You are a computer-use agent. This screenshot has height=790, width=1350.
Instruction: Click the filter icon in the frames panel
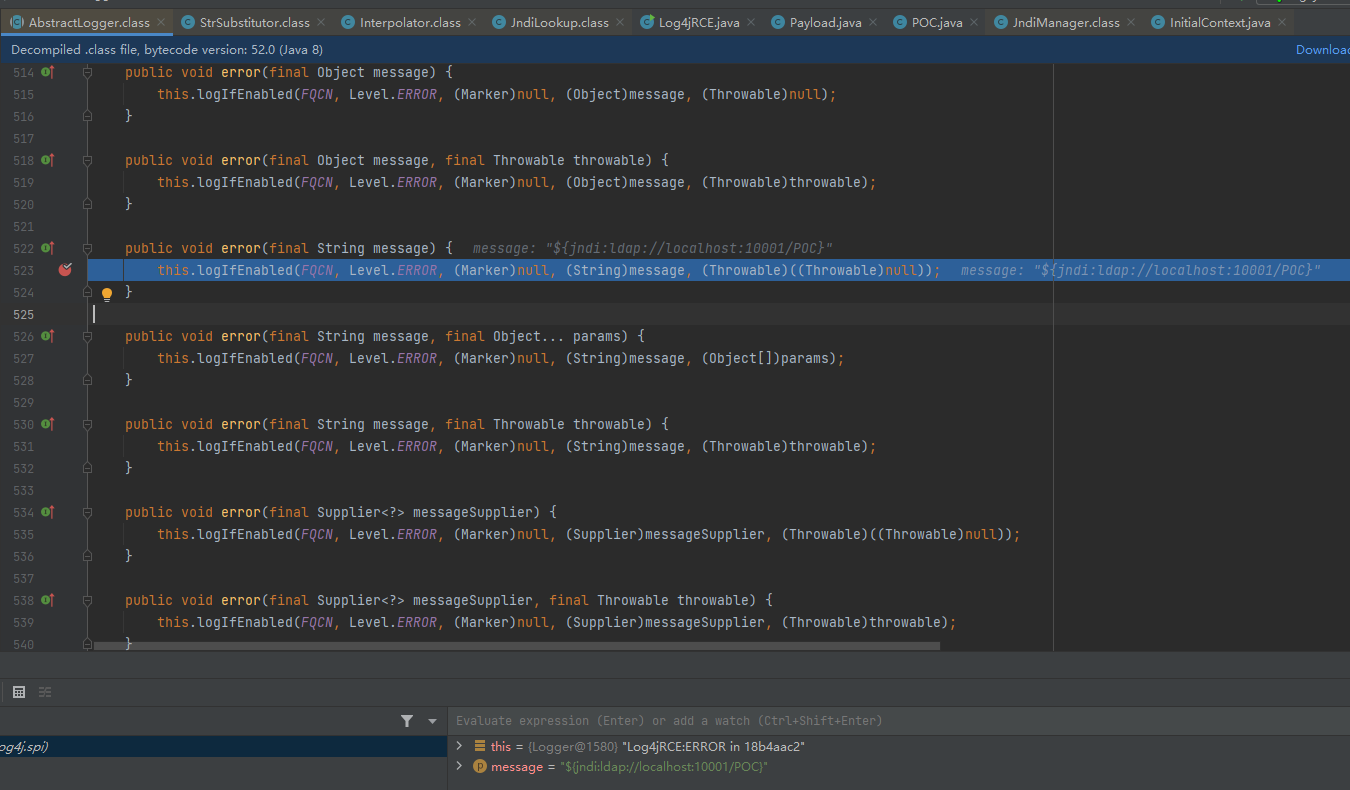[407, 720]
